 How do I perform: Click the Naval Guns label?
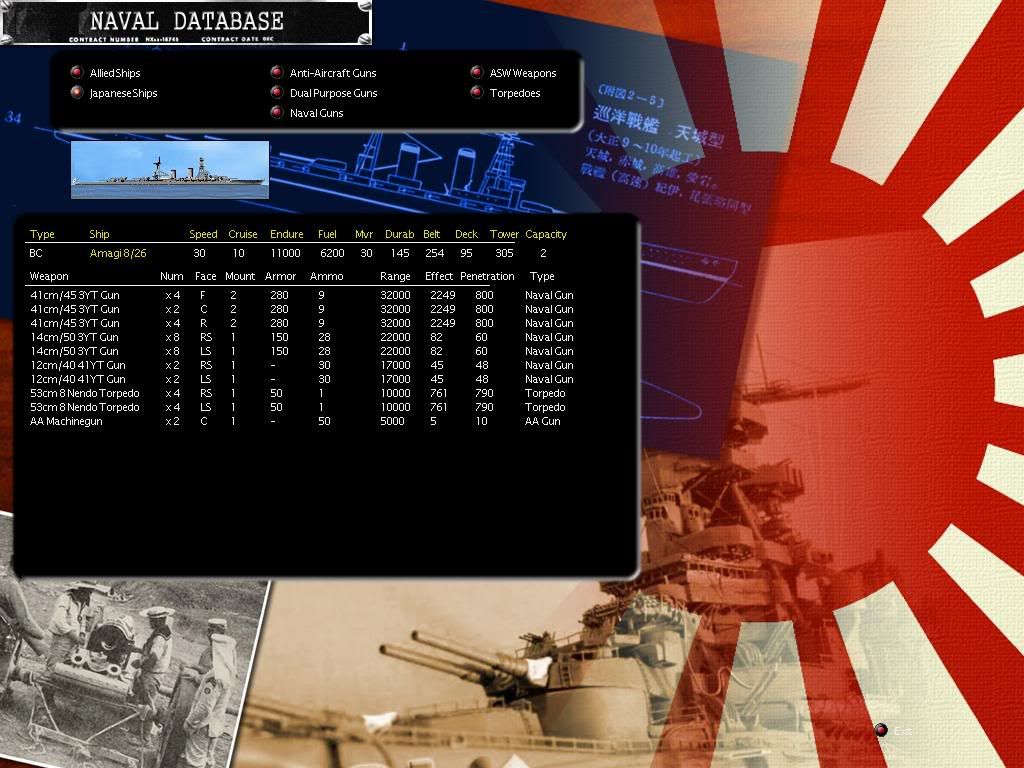(x=317, y=113)
